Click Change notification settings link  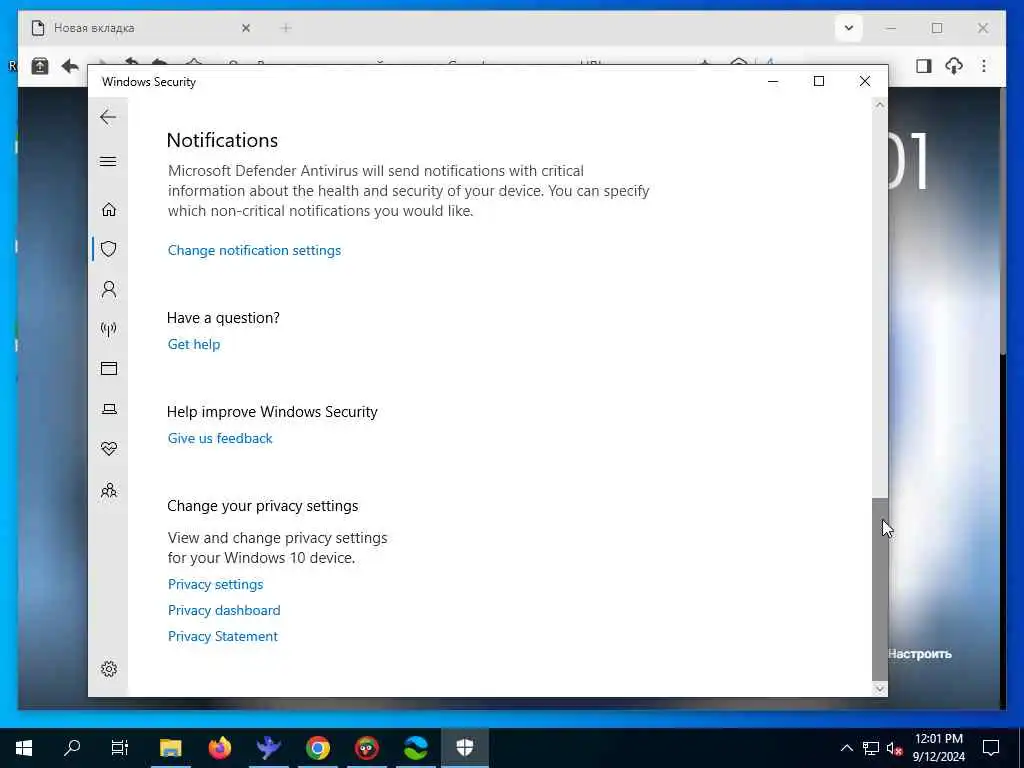(x=254, y=250)
